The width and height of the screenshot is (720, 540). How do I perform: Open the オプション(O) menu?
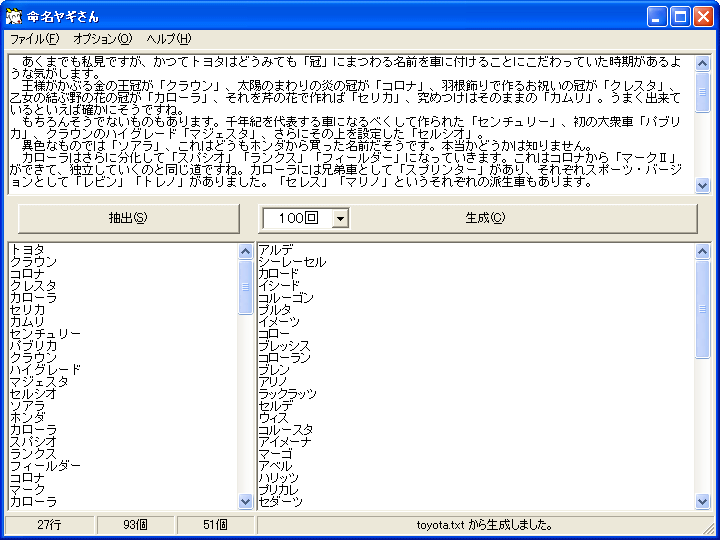pyautogui.click(x=102, y=39)
